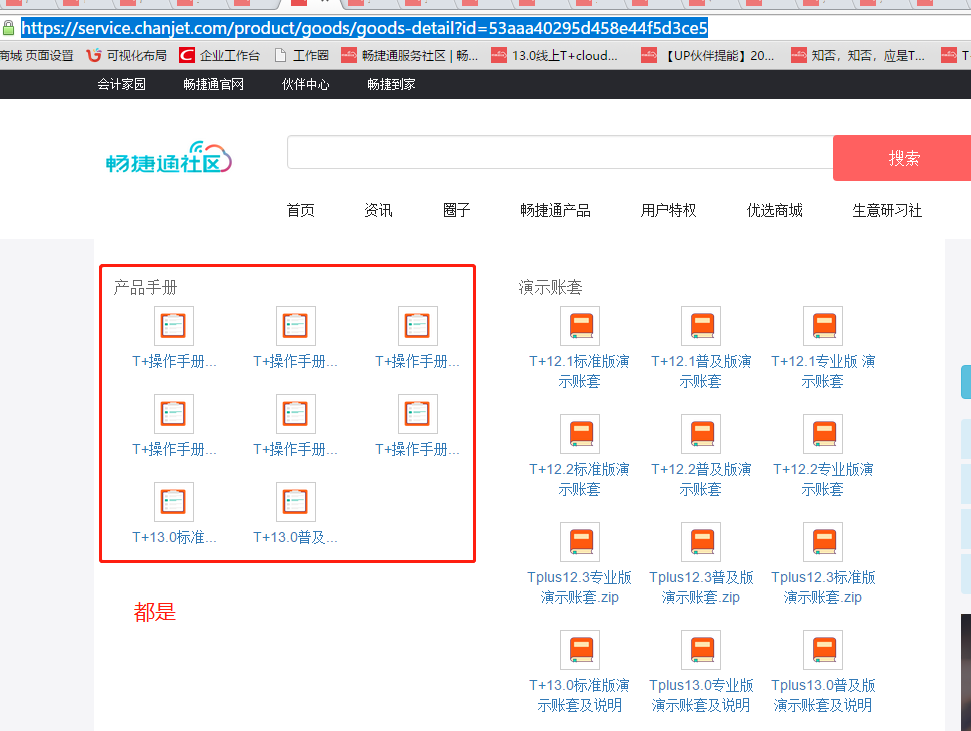Click the URL in the address bar
Viewport: 971px width, 731px height.
(x=364, y=28)
